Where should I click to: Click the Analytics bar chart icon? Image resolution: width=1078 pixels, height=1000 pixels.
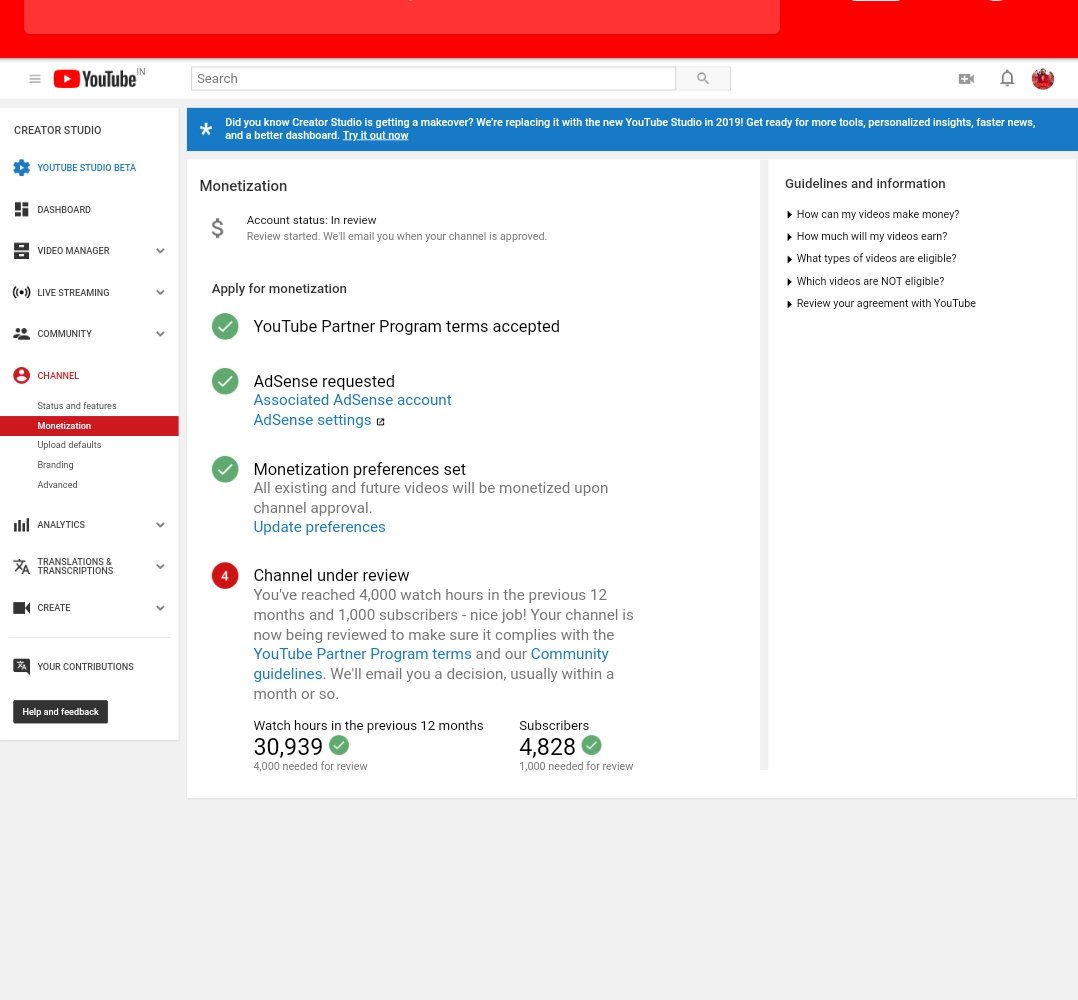click(21, 525)
